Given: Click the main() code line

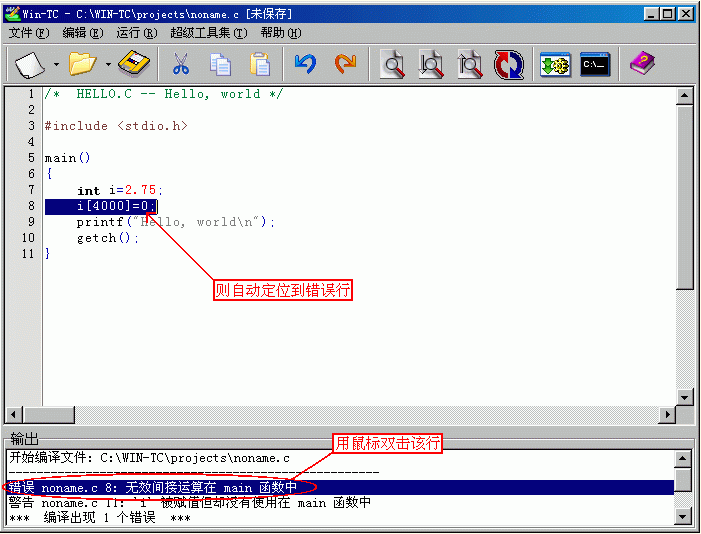Looking at the screenshot, I should (x=68, y=158).
